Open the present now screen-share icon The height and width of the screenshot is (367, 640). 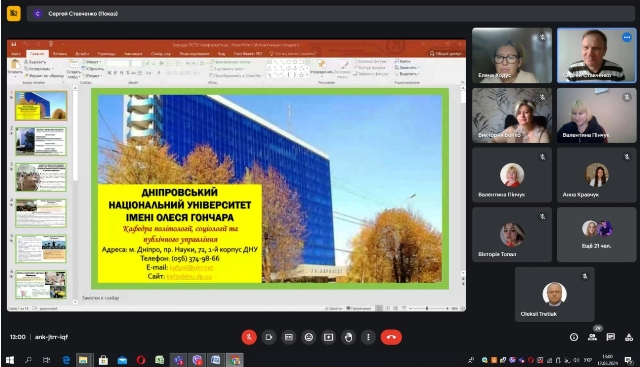[x=329, y=337]
